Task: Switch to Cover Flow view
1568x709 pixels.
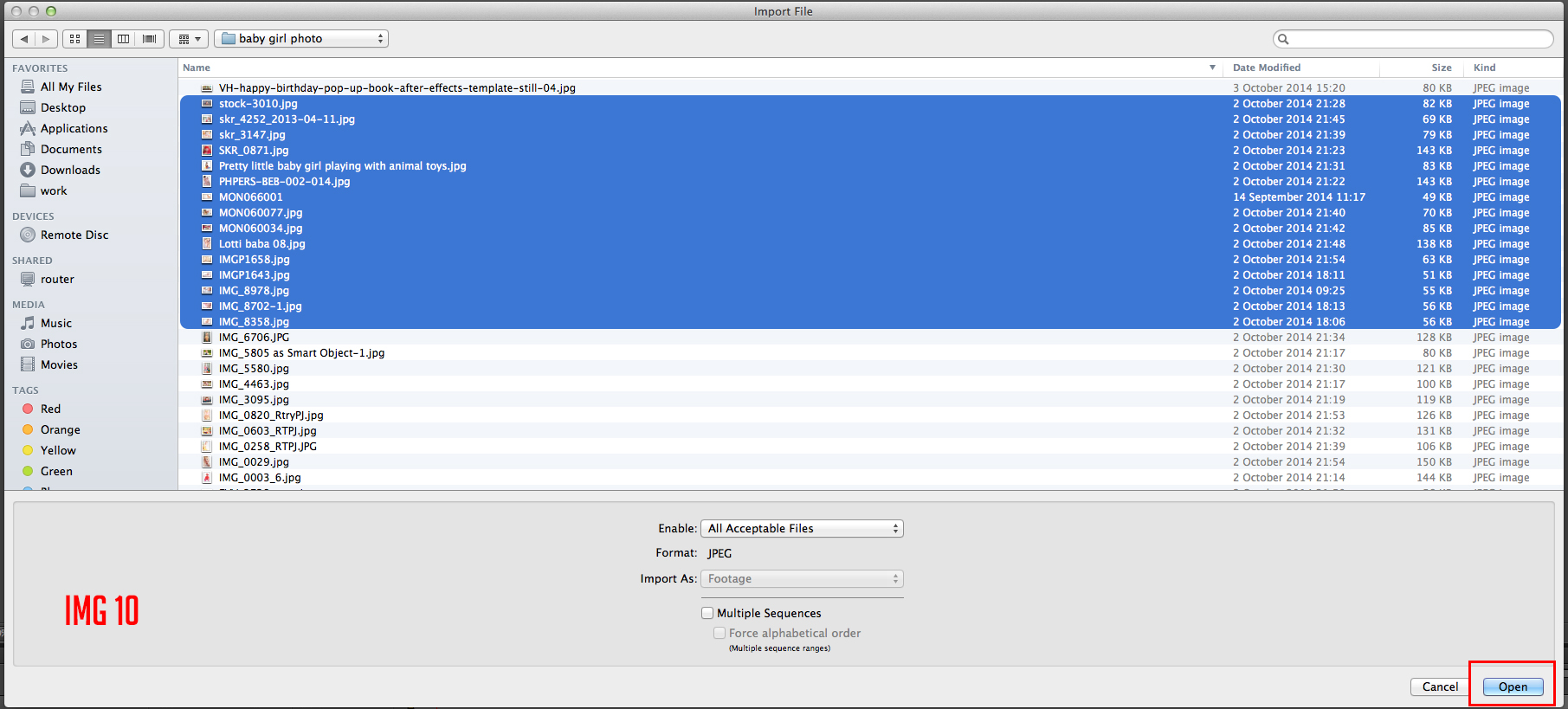Action: 149,39
